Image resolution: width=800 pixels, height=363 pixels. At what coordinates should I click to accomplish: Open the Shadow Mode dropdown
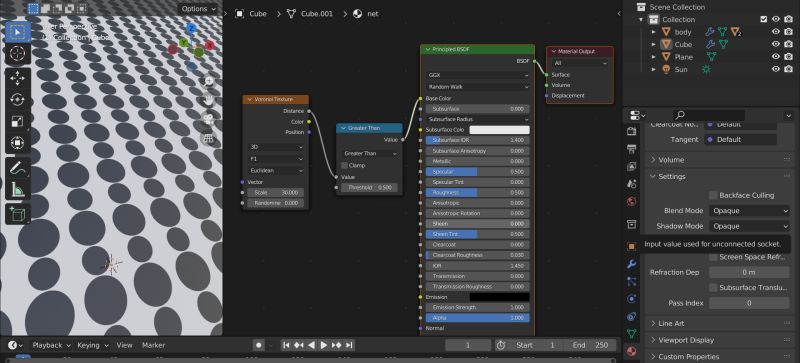749,226
